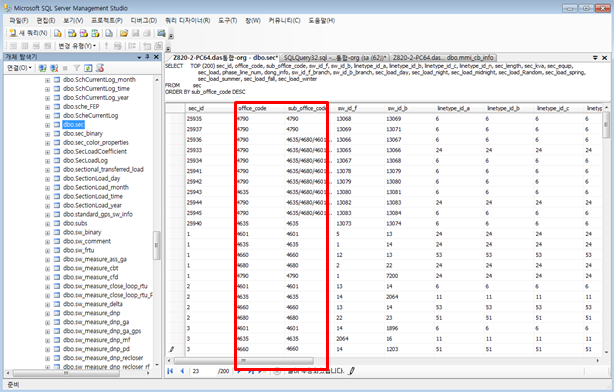Open the Connect (연결) dropdown in Object Explorer
The width and height of the screenshot is (614, 392).
point(19,68)
